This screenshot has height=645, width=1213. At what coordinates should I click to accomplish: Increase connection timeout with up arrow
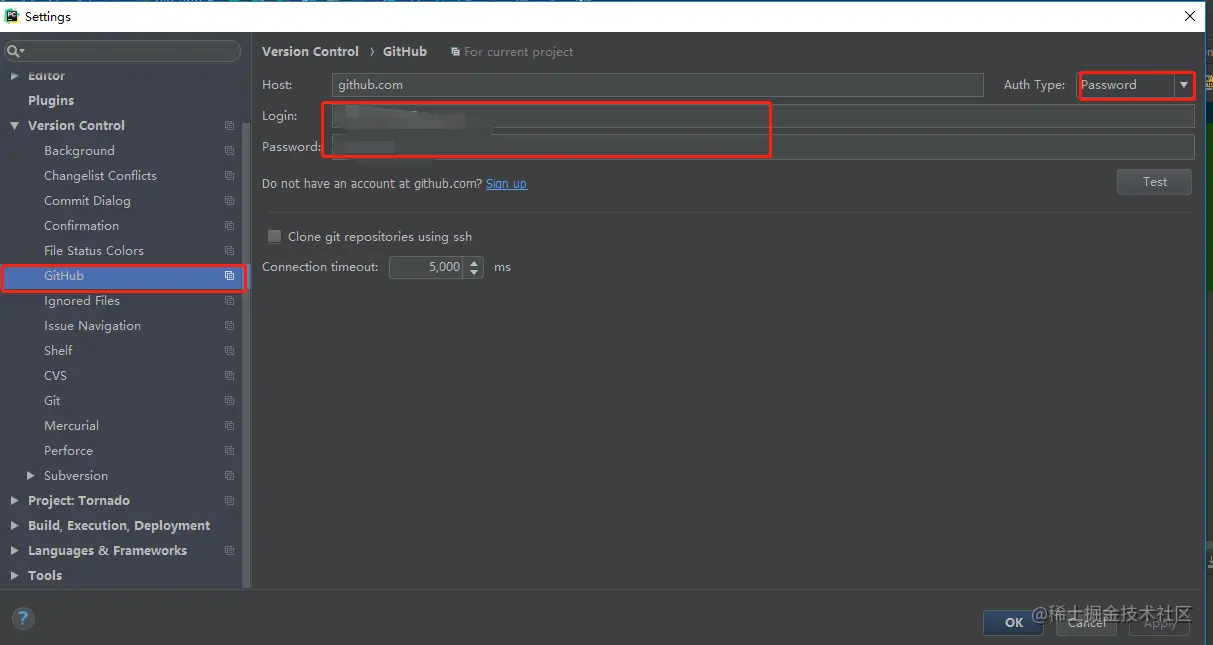point(474,262)
